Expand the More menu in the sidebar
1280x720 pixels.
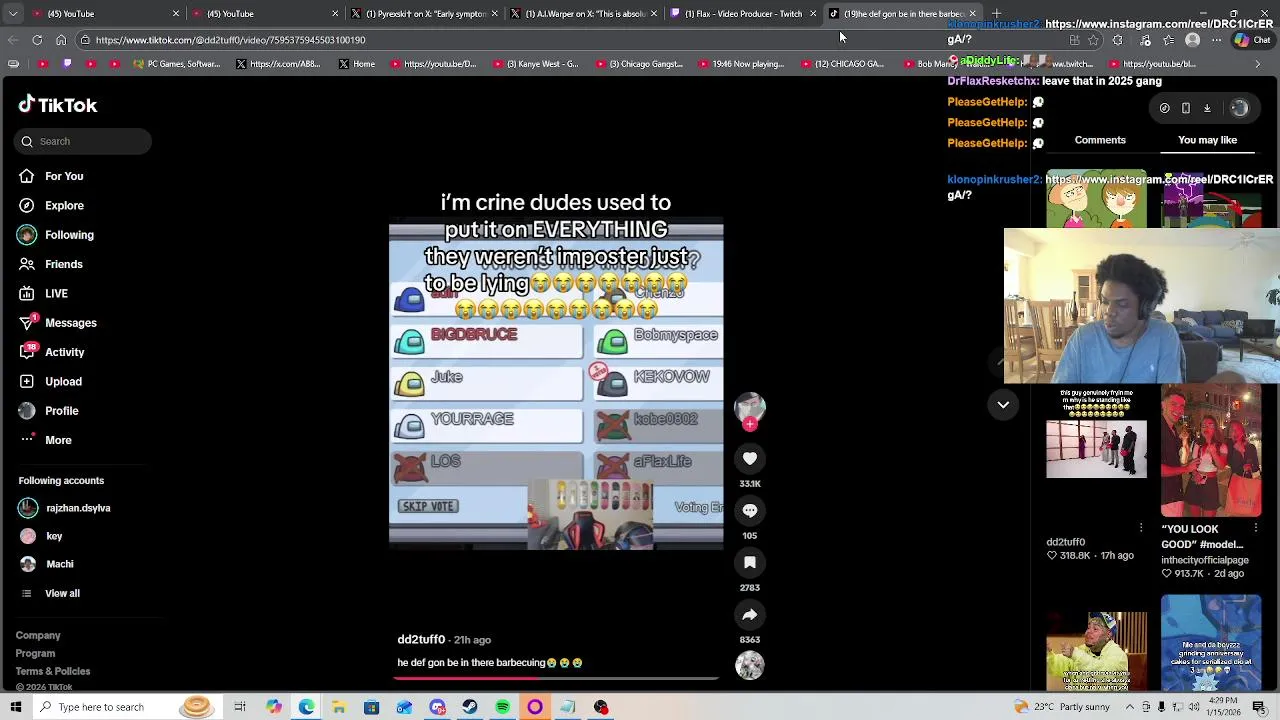[x=45, y=440]
